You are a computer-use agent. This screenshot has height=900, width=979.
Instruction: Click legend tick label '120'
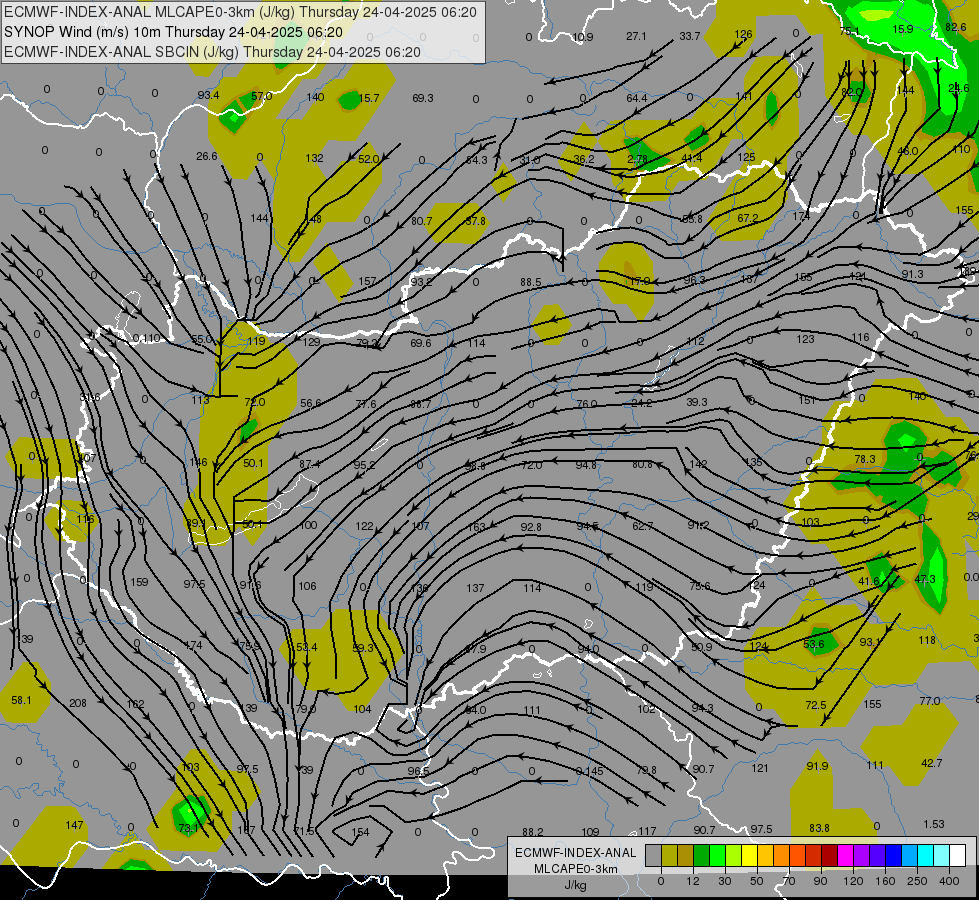[x=853, y=881]
